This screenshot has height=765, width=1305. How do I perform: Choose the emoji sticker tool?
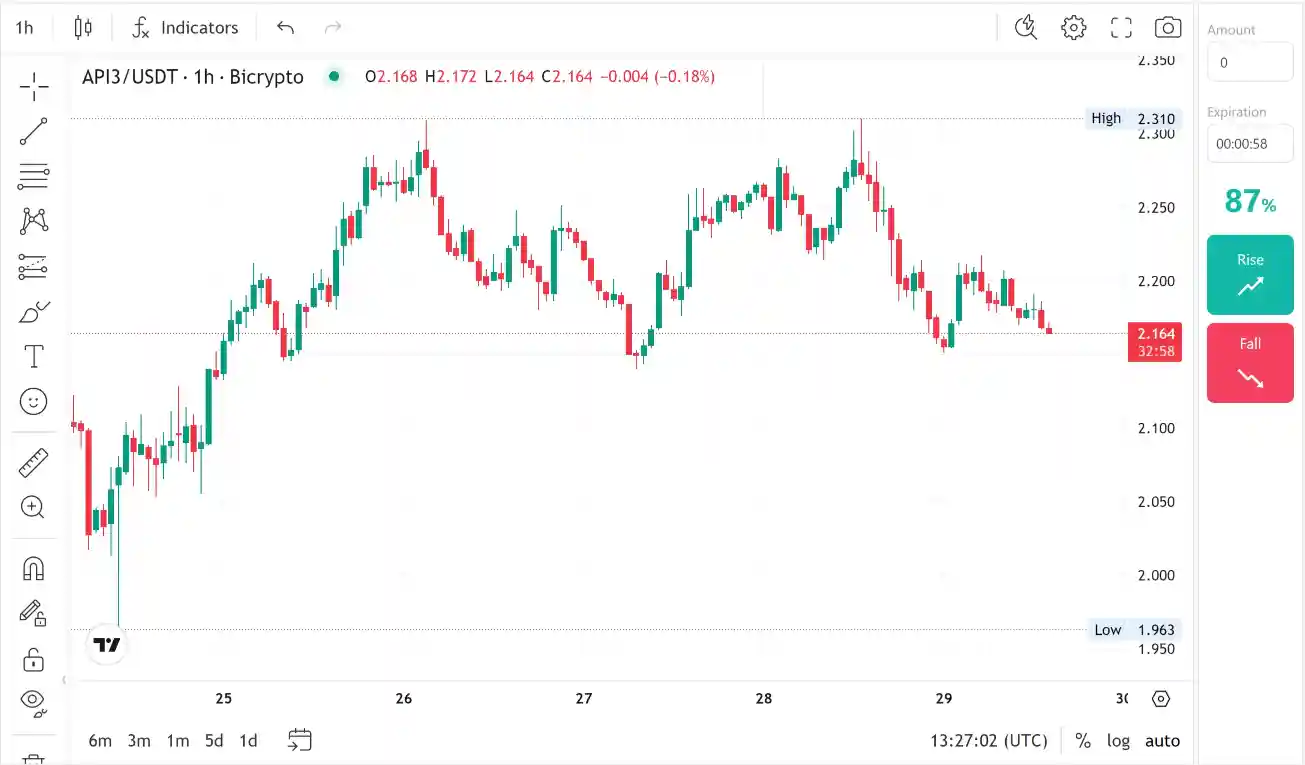[x=34, y=402]
